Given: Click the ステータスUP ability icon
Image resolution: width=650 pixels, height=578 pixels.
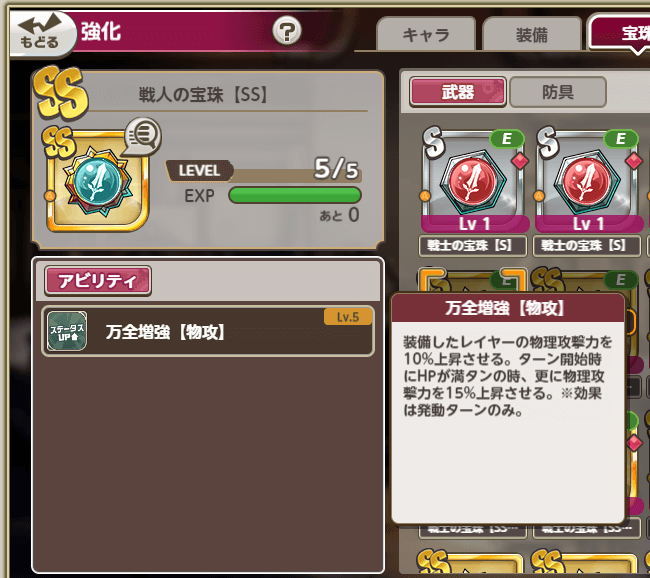Looking at the screenshot, I should 67,331.
